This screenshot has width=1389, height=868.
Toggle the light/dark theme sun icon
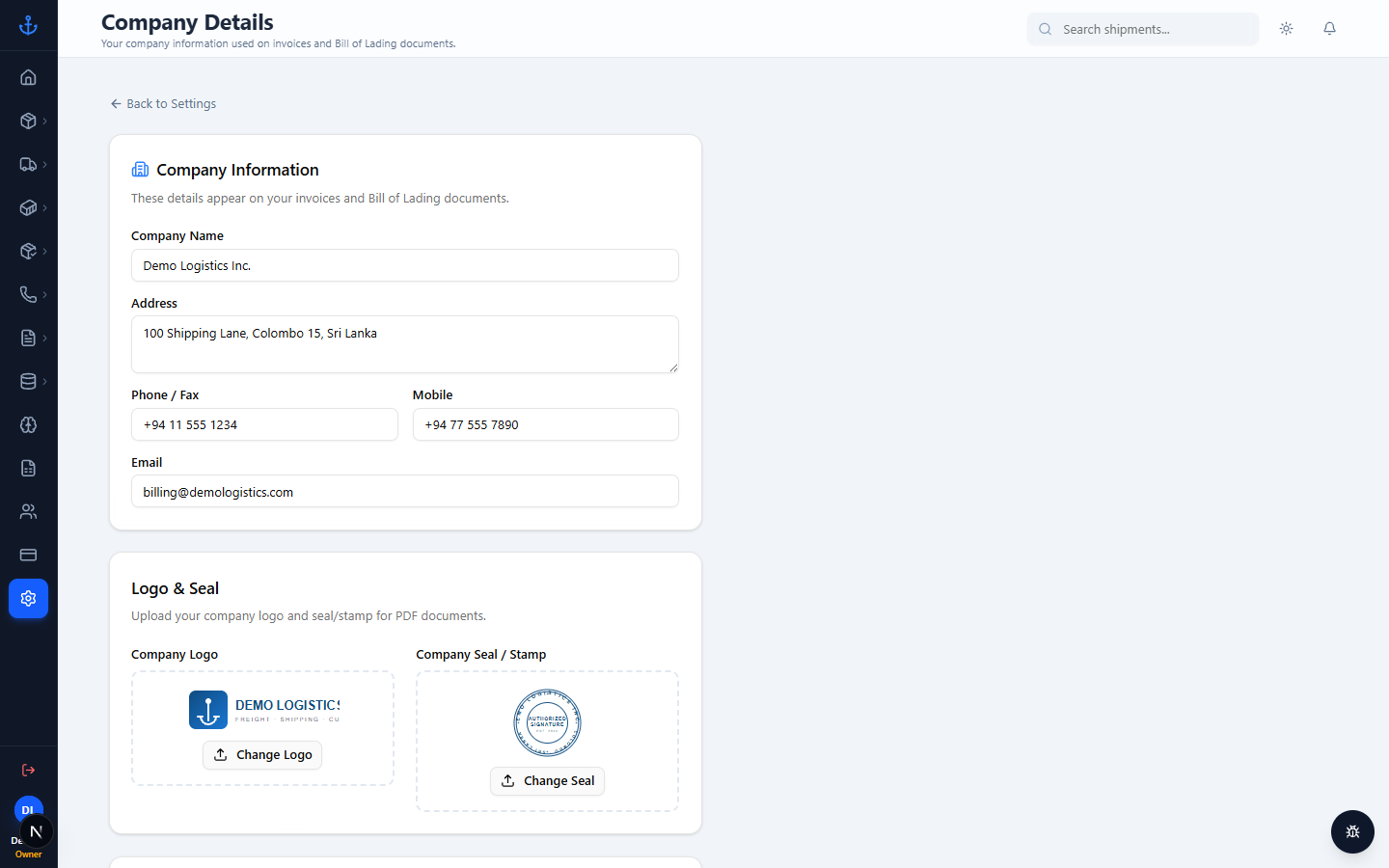pos(1286,29)
